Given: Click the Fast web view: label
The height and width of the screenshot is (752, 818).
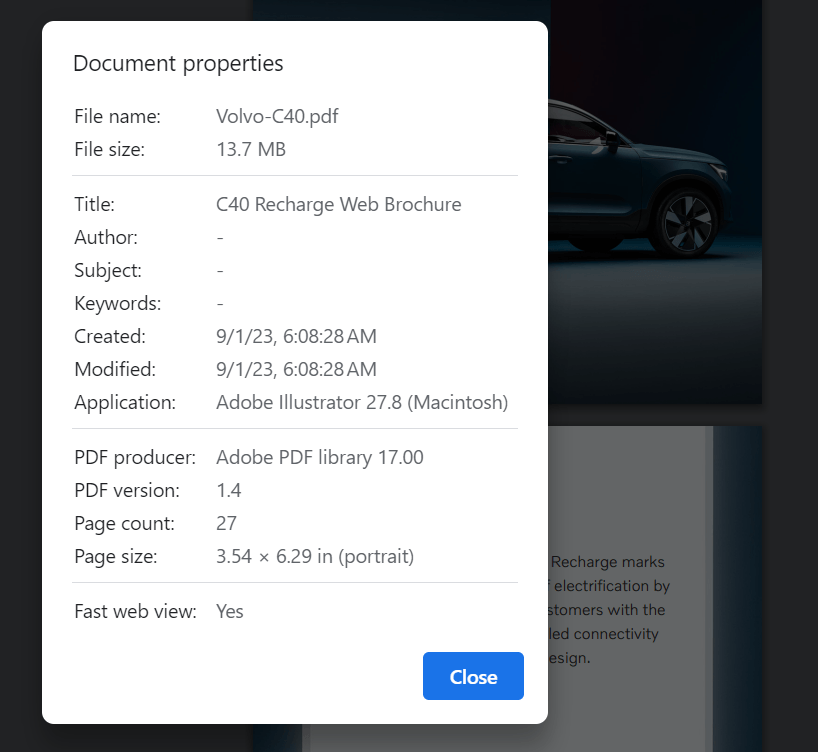Looking at the screenshot, I should [136, 611].
